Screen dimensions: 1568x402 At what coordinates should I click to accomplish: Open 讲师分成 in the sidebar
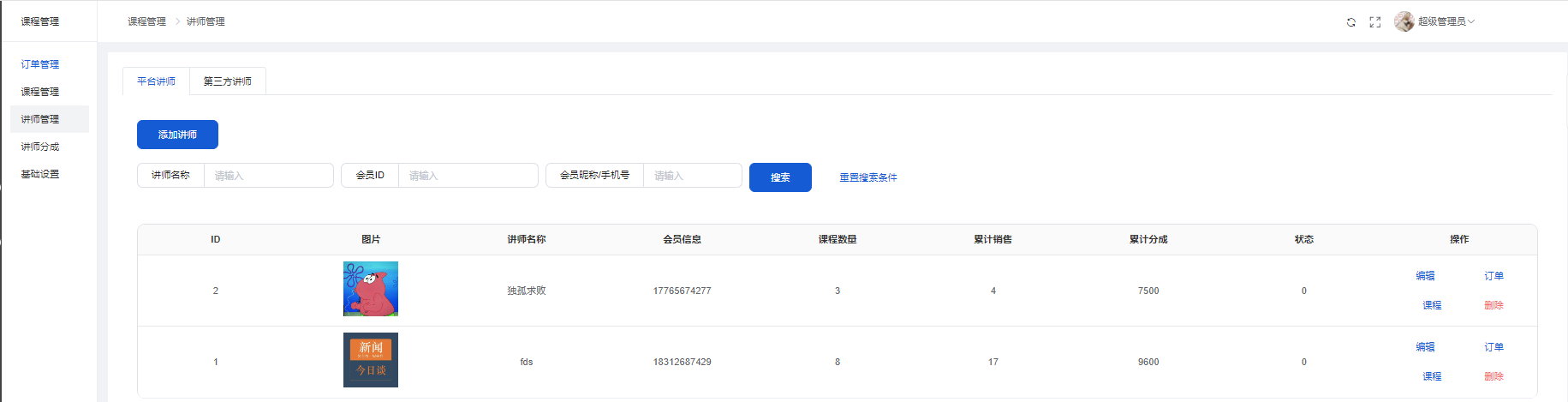[x=40, y=147]
